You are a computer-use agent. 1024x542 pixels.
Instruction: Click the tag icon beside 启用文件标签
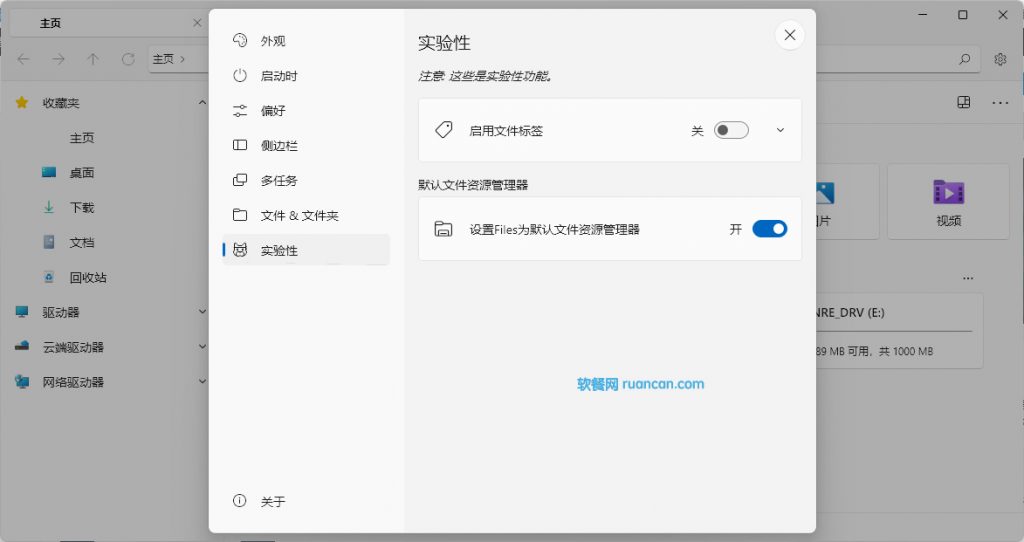tap(444, 130)
